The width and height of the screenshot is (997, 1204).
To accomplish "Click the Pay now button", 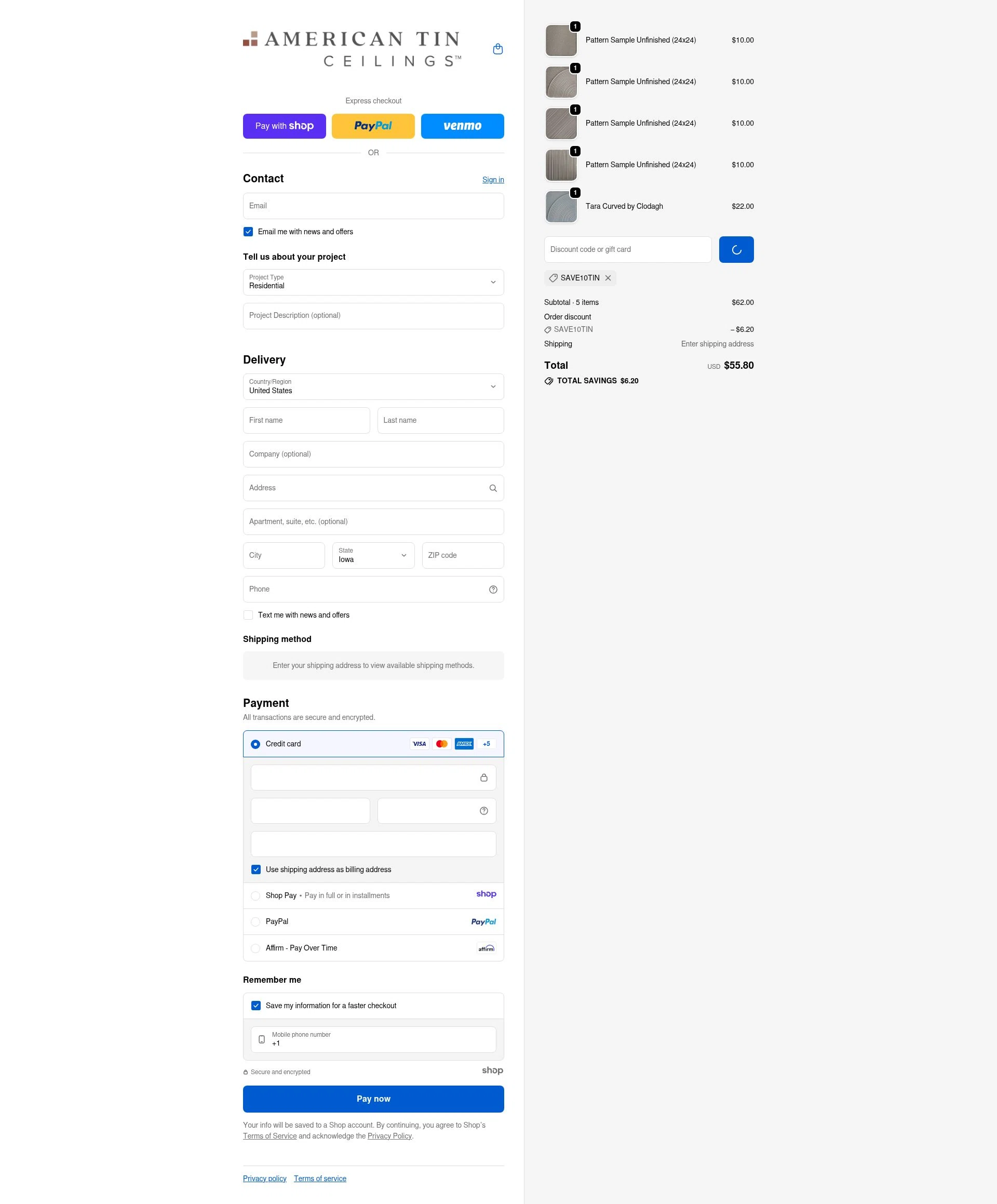I will (373, 1099).
